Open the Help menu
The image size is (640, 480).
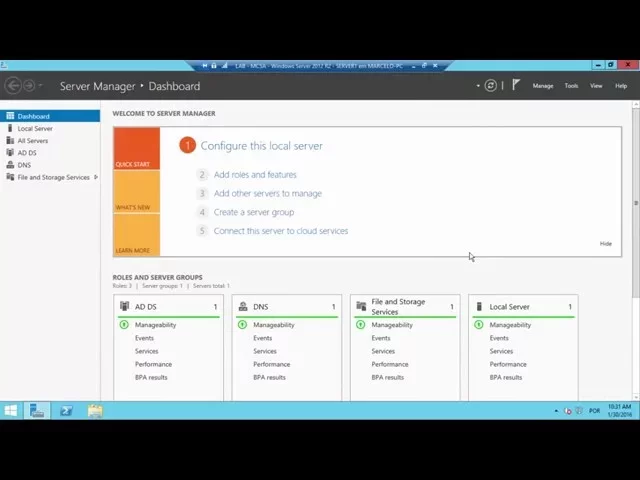621,86
